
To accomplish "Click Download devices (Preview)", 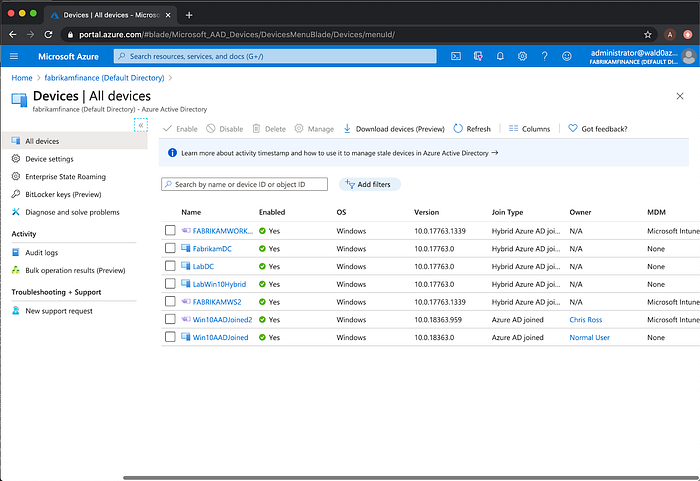I will pyautogui.click(x=394, y=129).
